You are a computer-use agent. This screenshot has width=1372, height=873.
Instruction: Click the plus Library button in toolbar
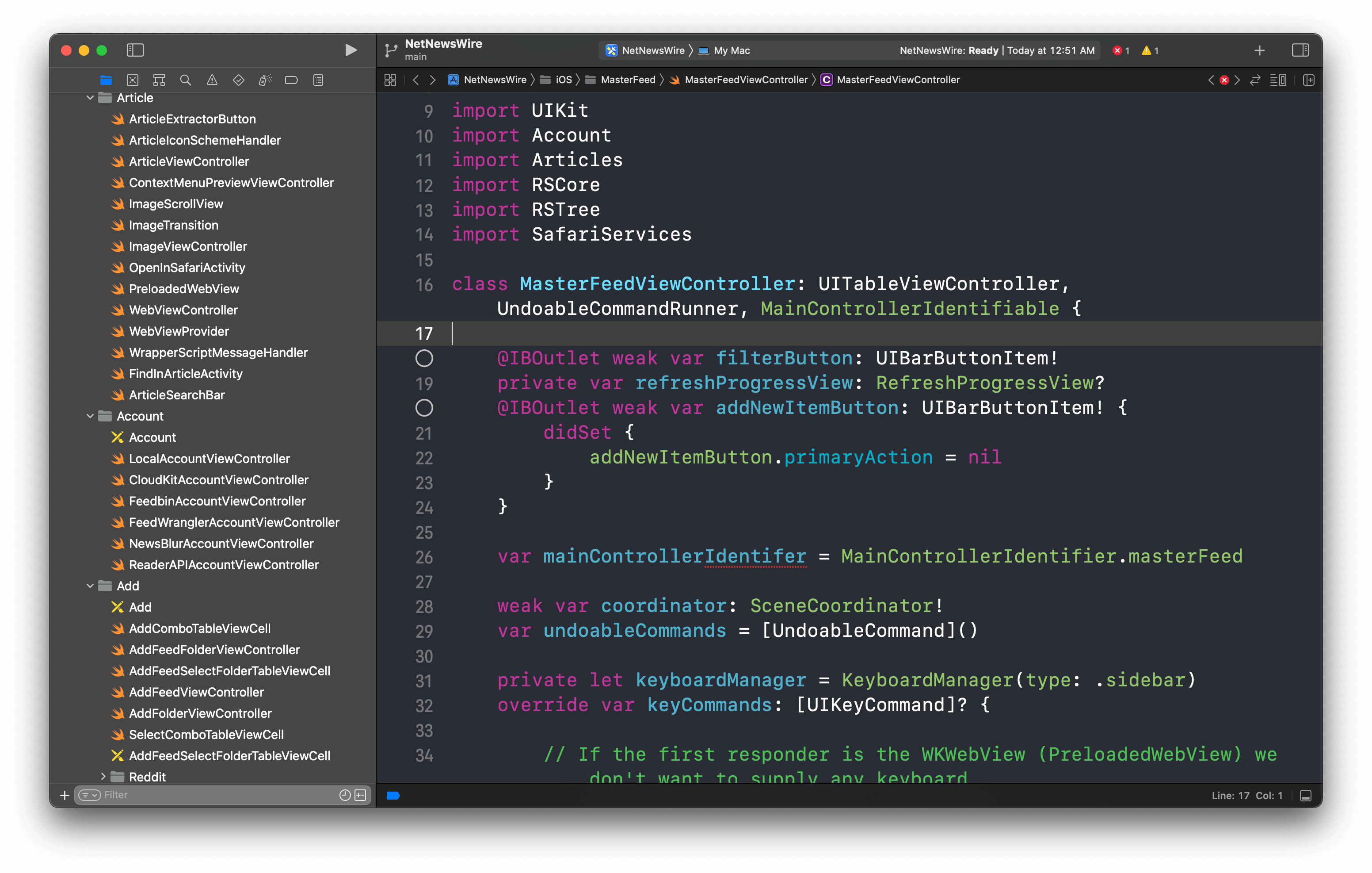pos(1259,50)
